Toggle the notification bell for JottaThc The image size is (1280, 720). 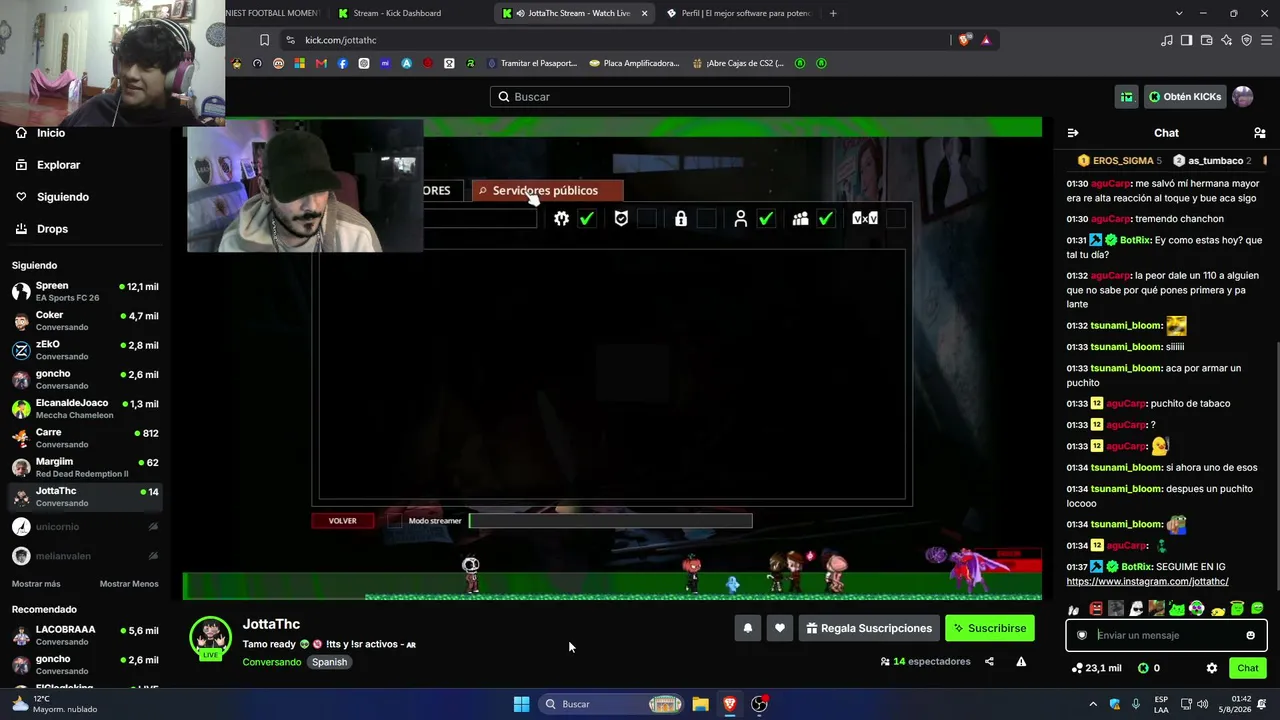pos(748,628)
